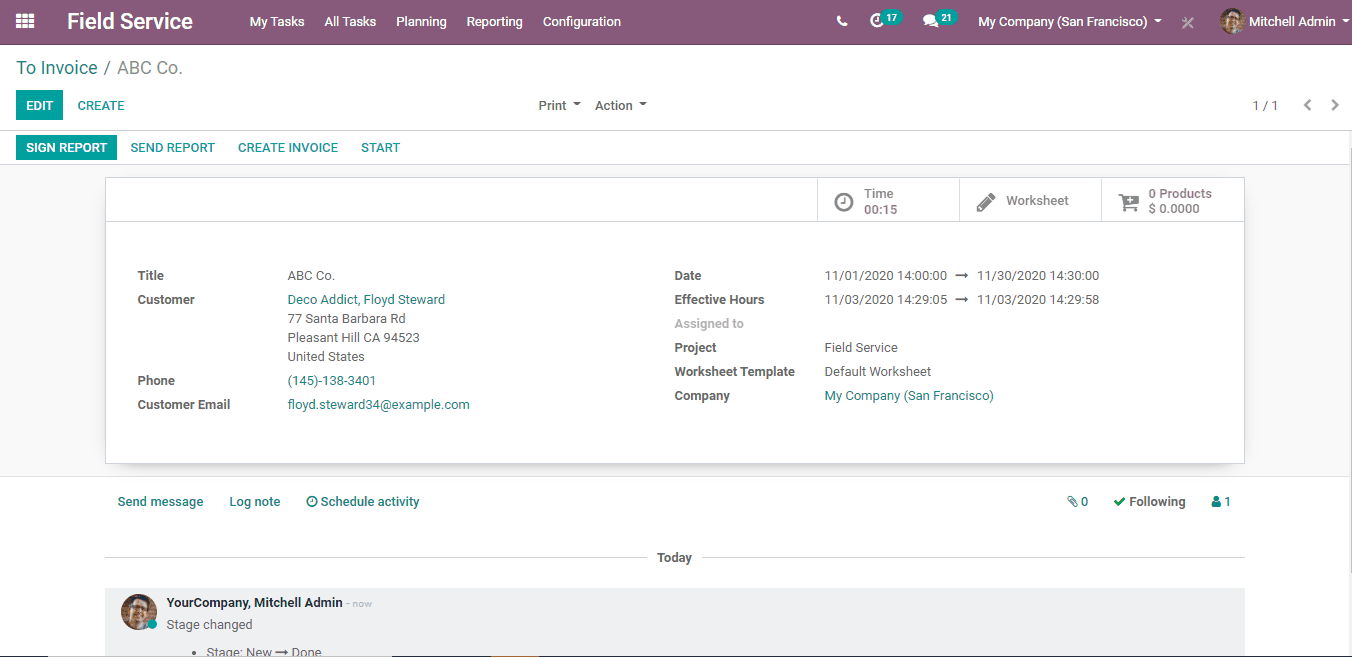Image resolution: width=1352 pixels, height=657 pixels.
Task: Open the floyd.steward34@example.com email link
Action: click(378, 405)
